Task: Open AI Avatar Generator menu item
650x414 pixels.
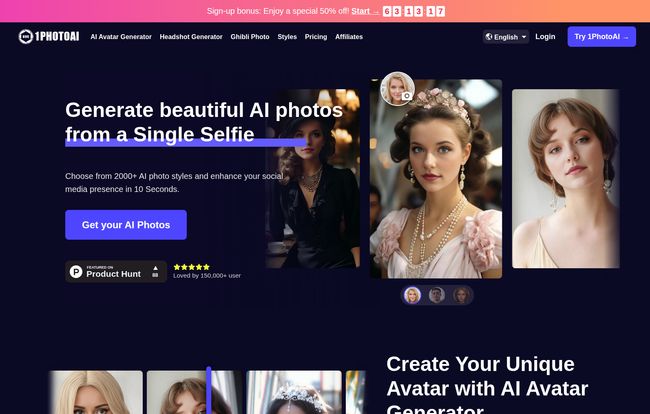Action: tap(121, 37)
